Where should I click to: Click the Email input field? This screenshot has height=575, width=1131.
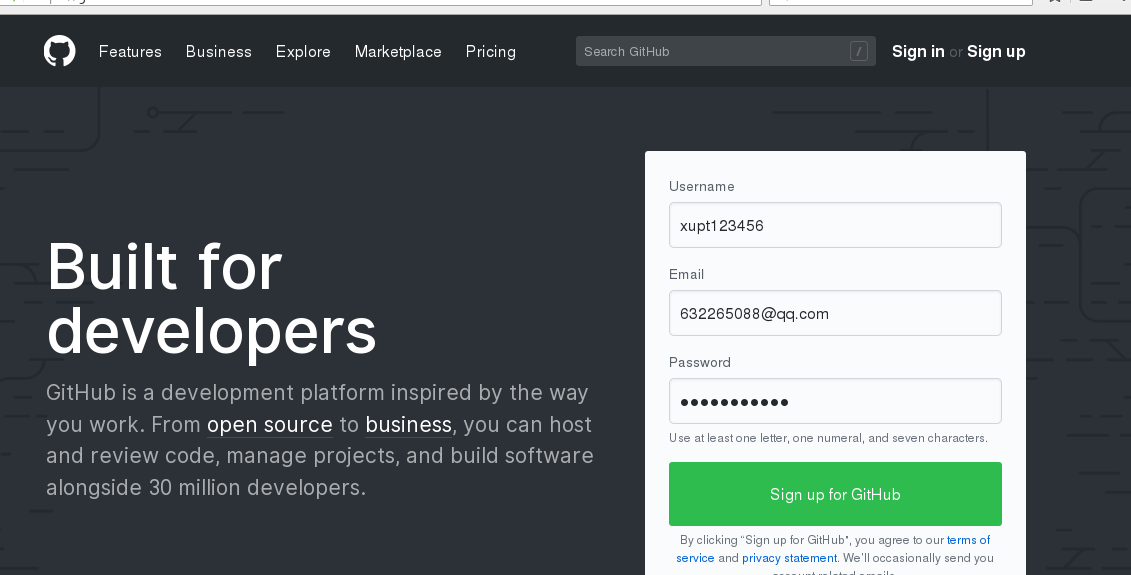tap(835, 313)
